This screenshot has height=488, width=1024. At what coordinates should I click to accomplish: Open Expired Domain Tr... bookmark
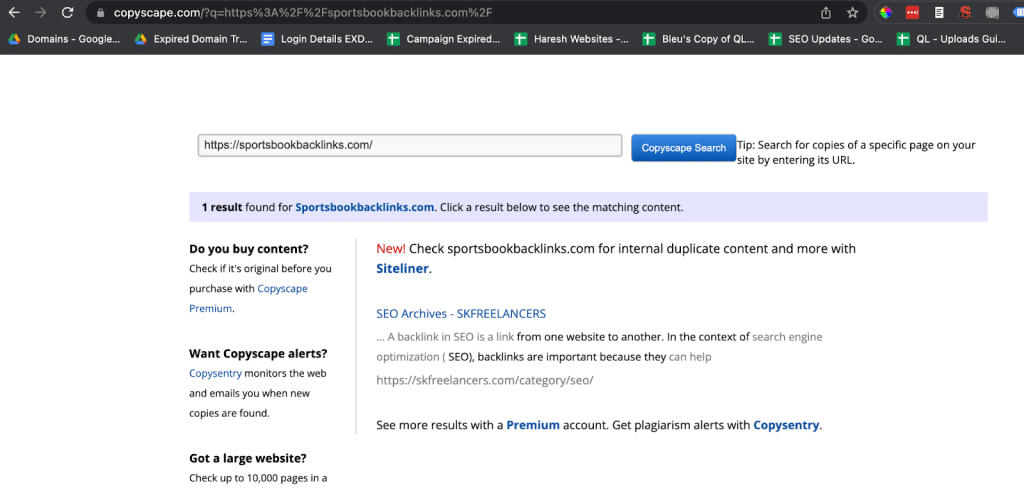(190, 39)
